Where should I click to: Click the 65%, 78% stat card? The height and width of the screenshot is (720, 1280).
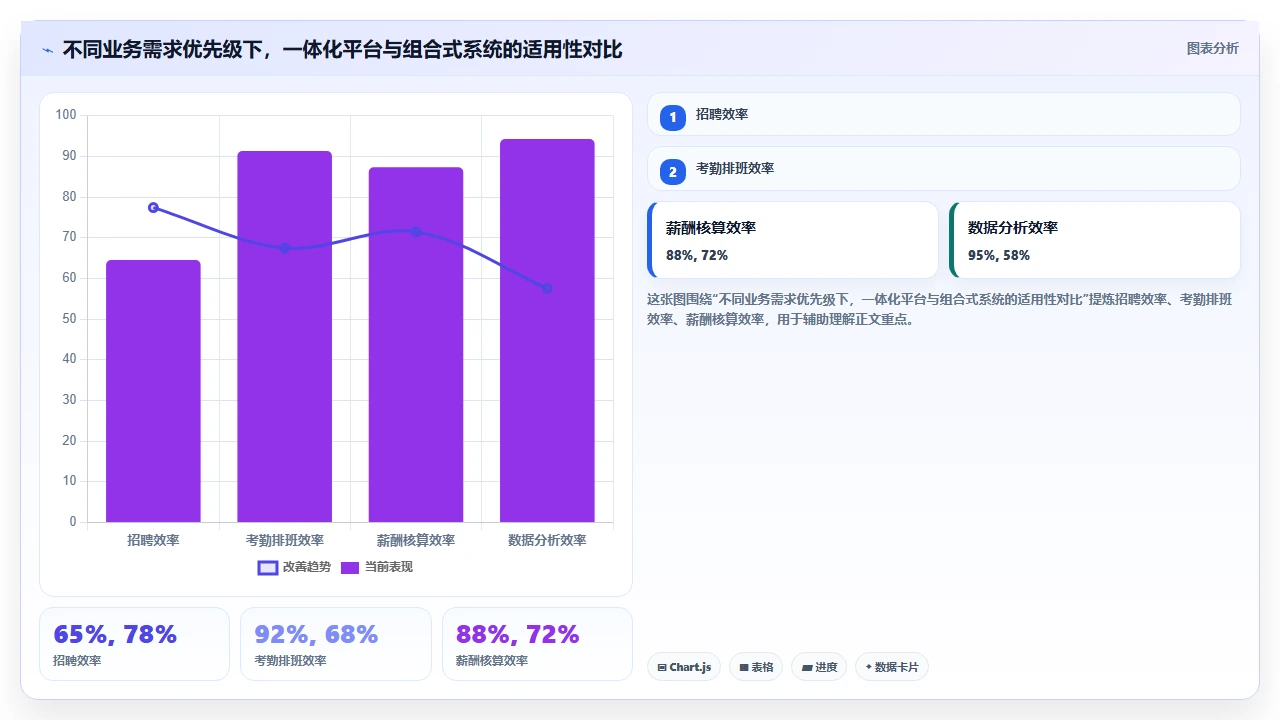pyautogui.click(x=134, y=644)
